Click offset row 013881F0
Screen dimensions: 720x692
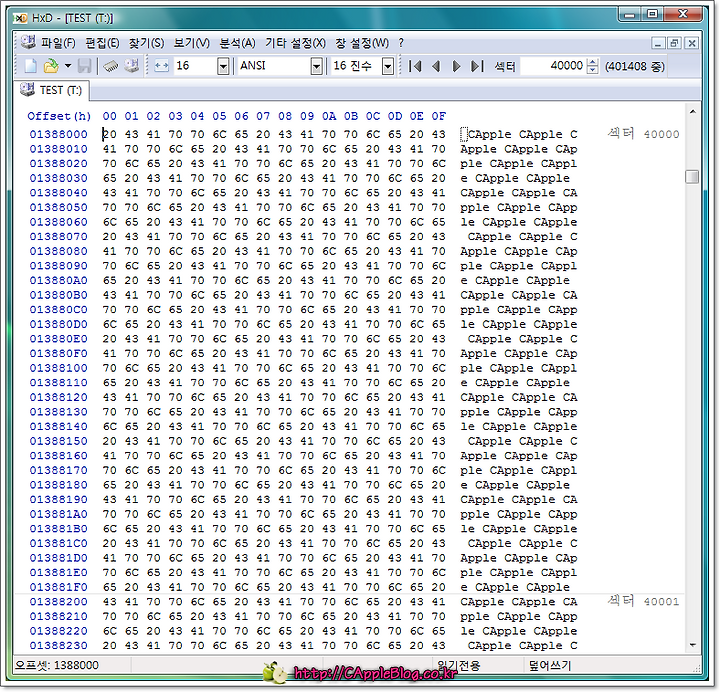[x=58, y=587]
